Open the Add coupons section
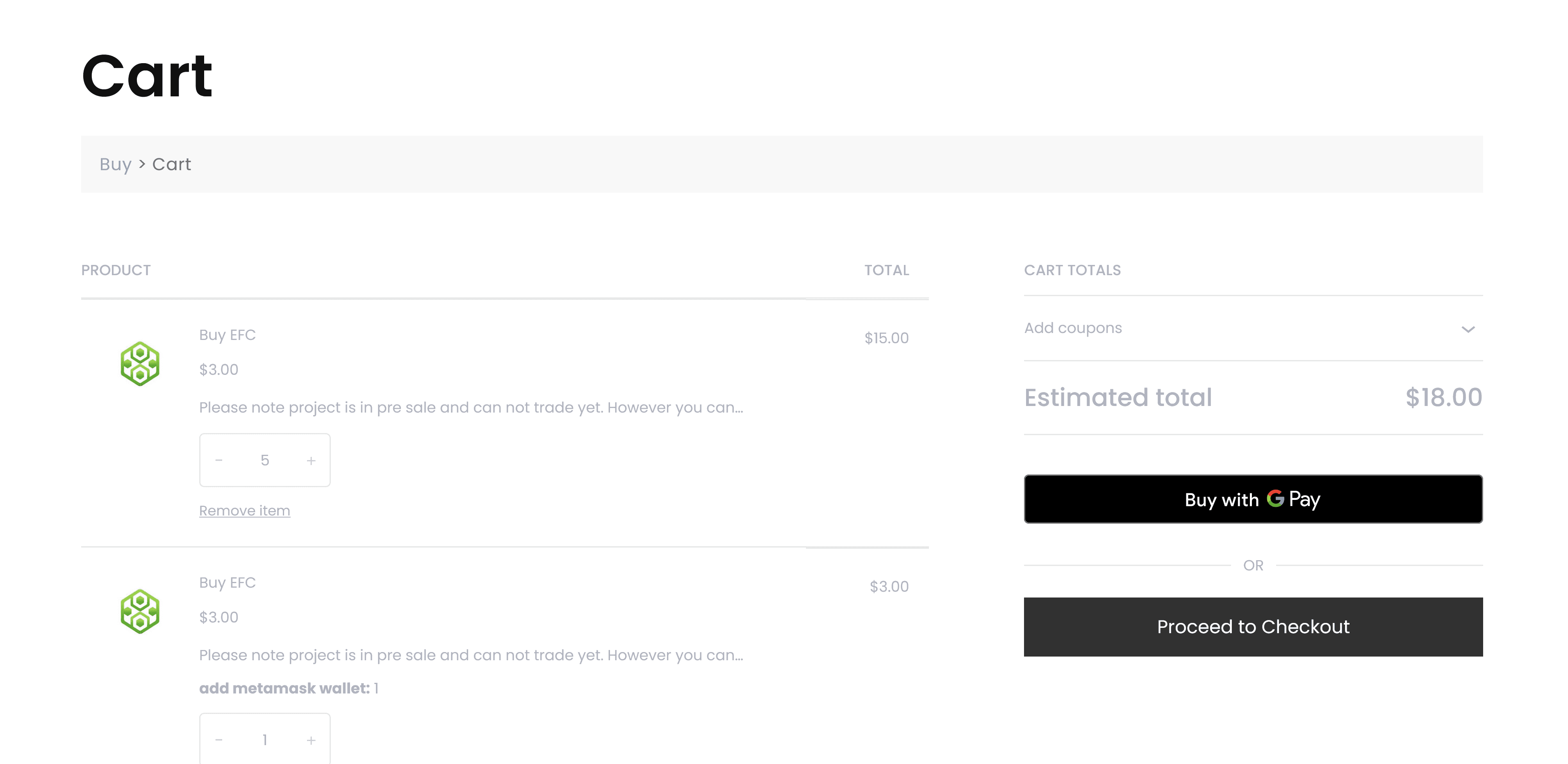The width and height of the screenshot is (1568, 764). pos(1073,328)
